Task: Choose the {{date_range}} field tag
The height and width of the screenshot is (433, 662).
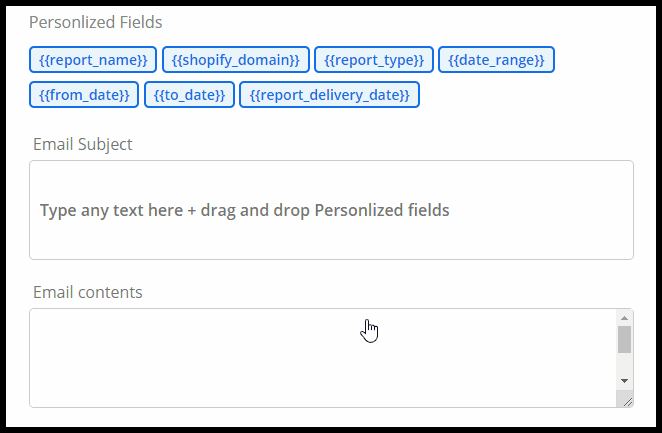Action: [496, 60]
